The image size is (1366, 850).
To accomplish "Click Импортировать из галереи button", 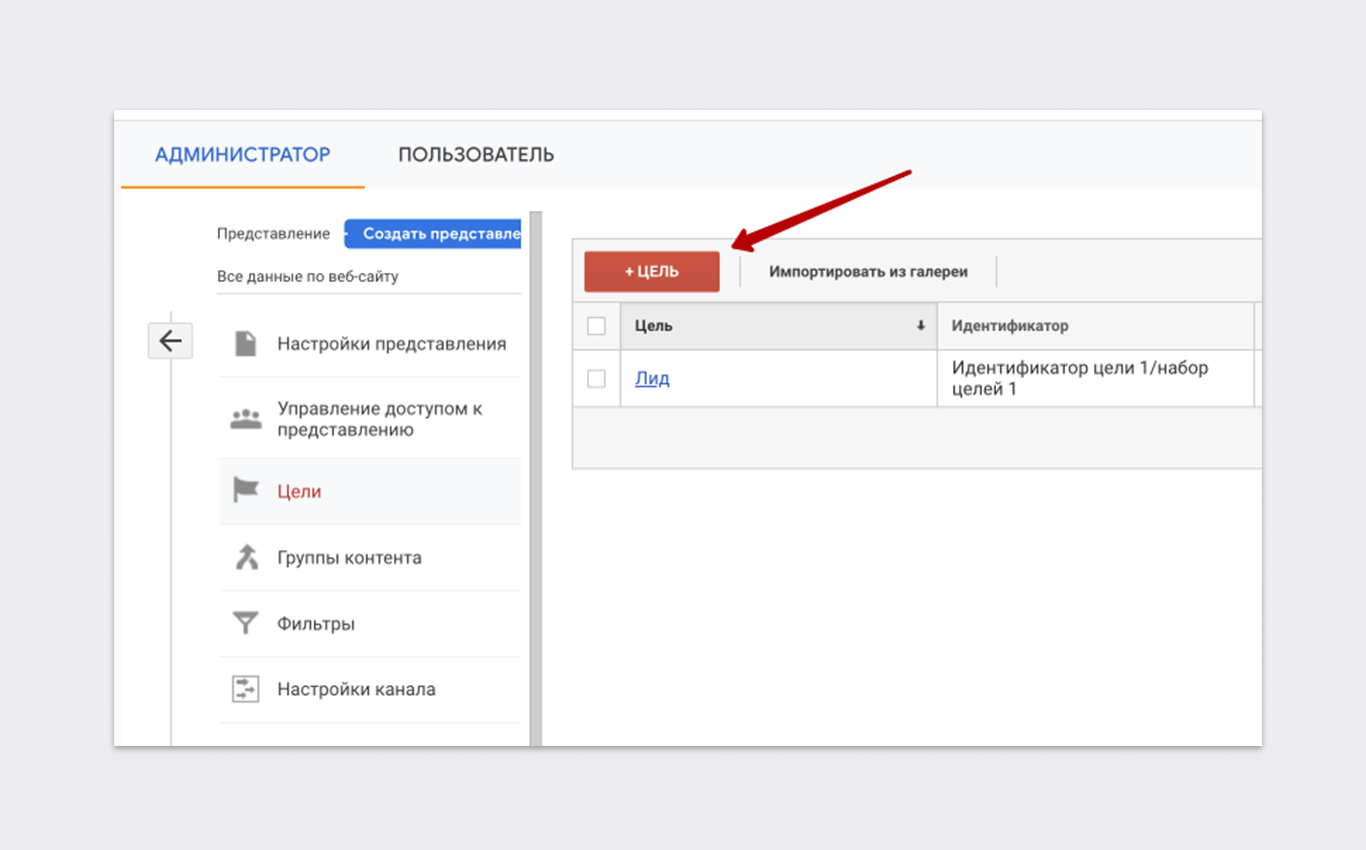I will point(868,272).
